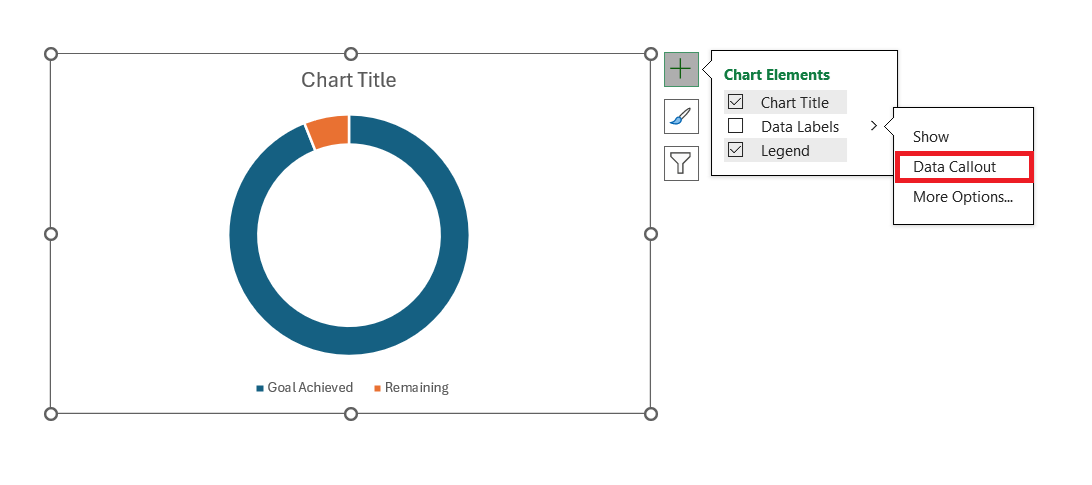Choose Show in the data labels submenu
The height and width of the screenshot is (485, 1092).
coord(931,137)
